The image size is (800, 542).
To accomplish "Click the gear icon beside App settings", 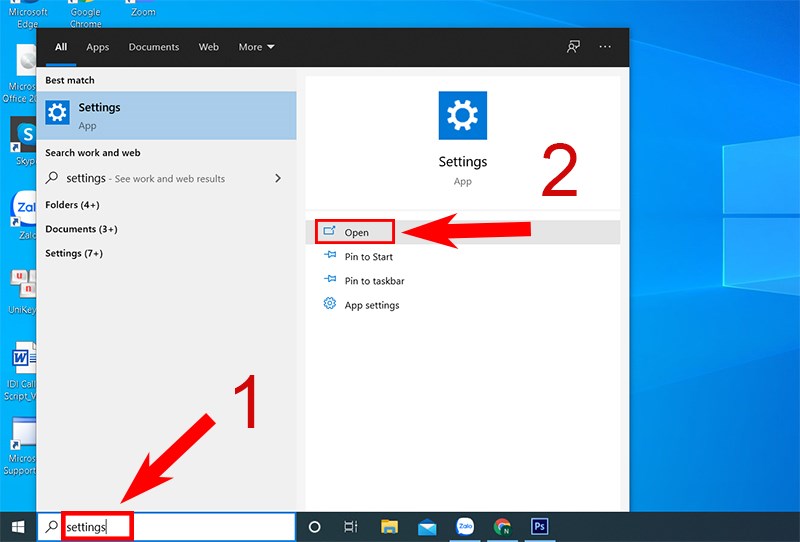I will 330,304.
